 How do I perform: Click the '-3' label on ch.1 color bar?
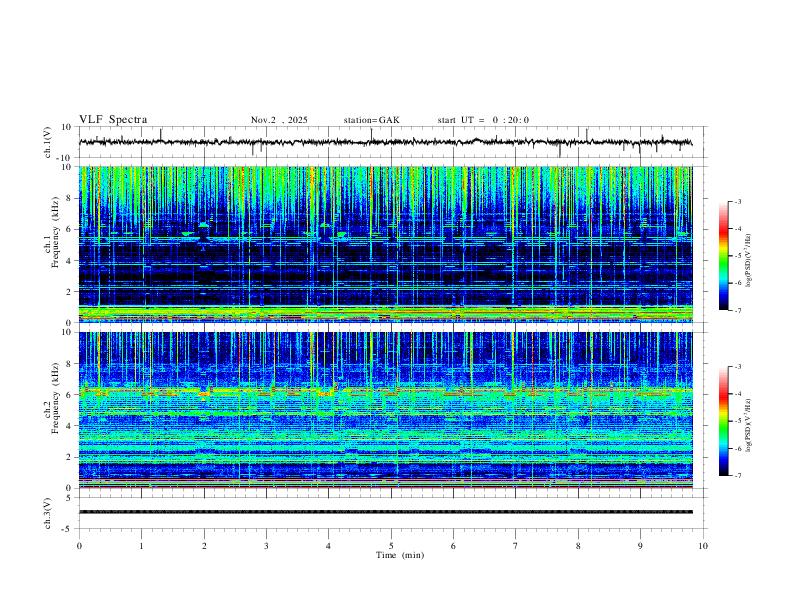click(737, 201)
